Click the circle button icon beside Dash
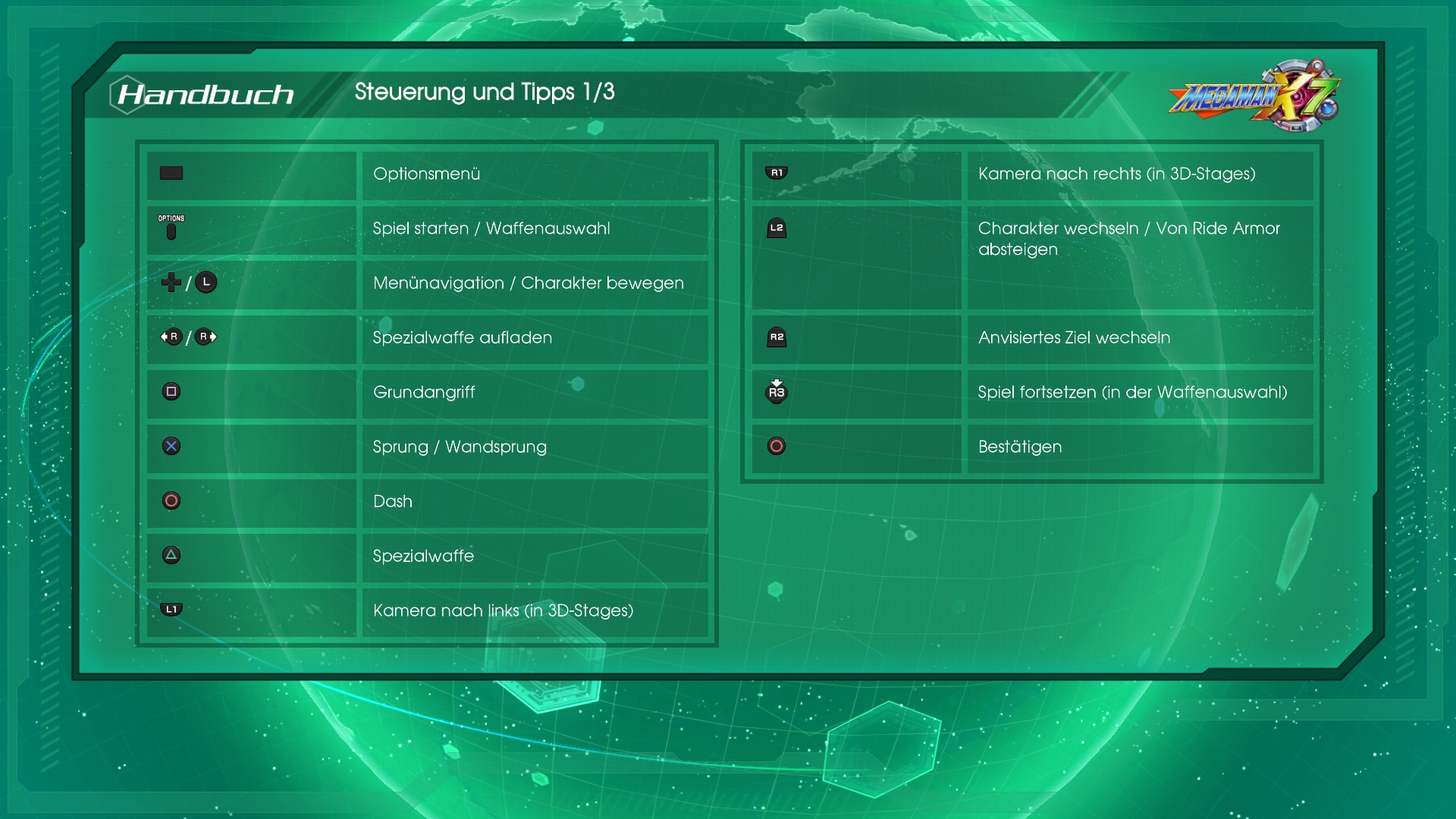 coord(171,501)
